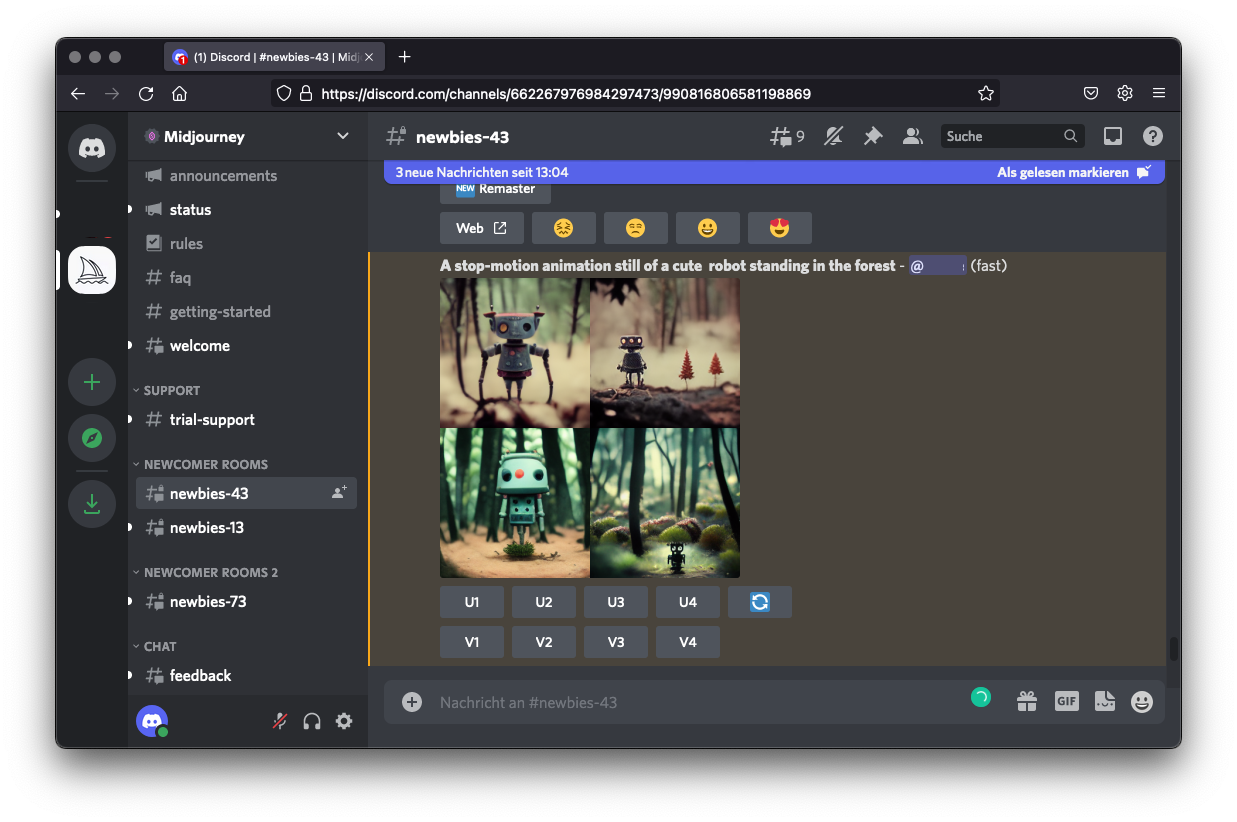Toggle headphones deafen in user panel
1237x822 pixels.
click(x=312, y=721)
